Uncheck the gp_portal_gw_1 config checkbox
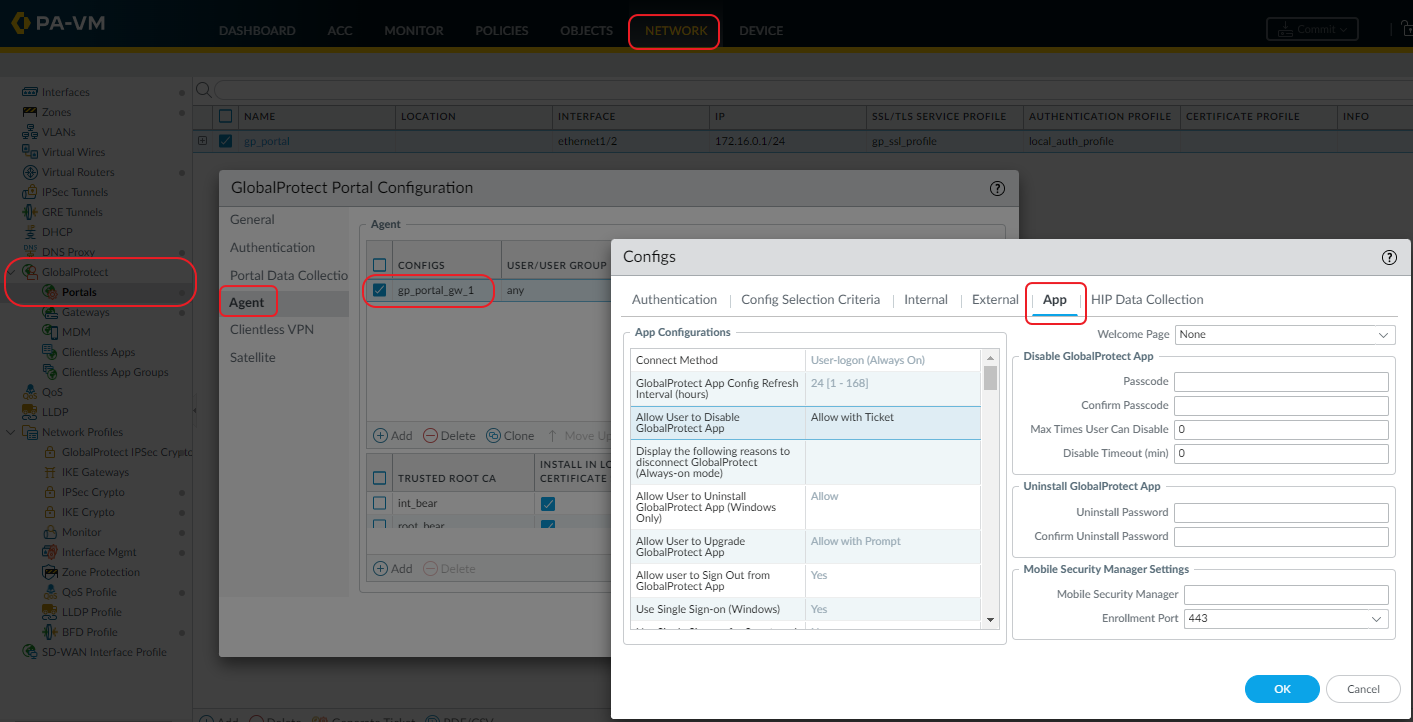The image size is (1413, 722). 380,291
